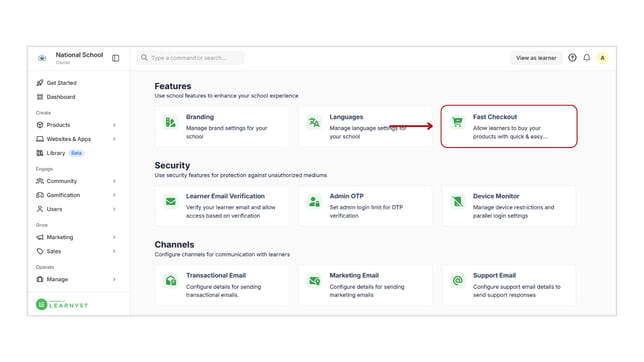Click the Branding palette icon
This screenshot has width=644, height=362.
point(170,122)
